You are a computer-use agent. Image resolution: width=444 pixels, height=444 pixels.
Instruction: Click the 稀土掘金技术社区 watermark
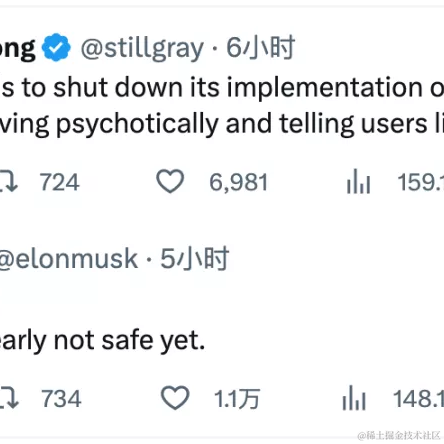(x=399, y=435)
